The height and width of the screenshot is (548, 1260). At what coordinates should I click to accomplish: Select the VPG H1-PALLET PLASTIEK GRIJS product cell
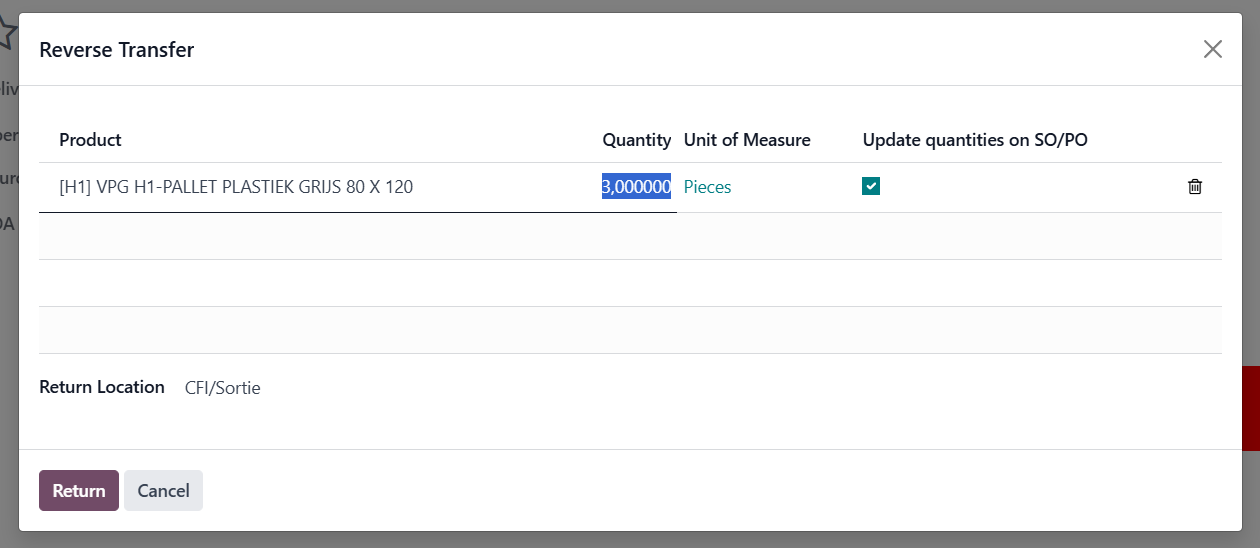pos(236,187)
